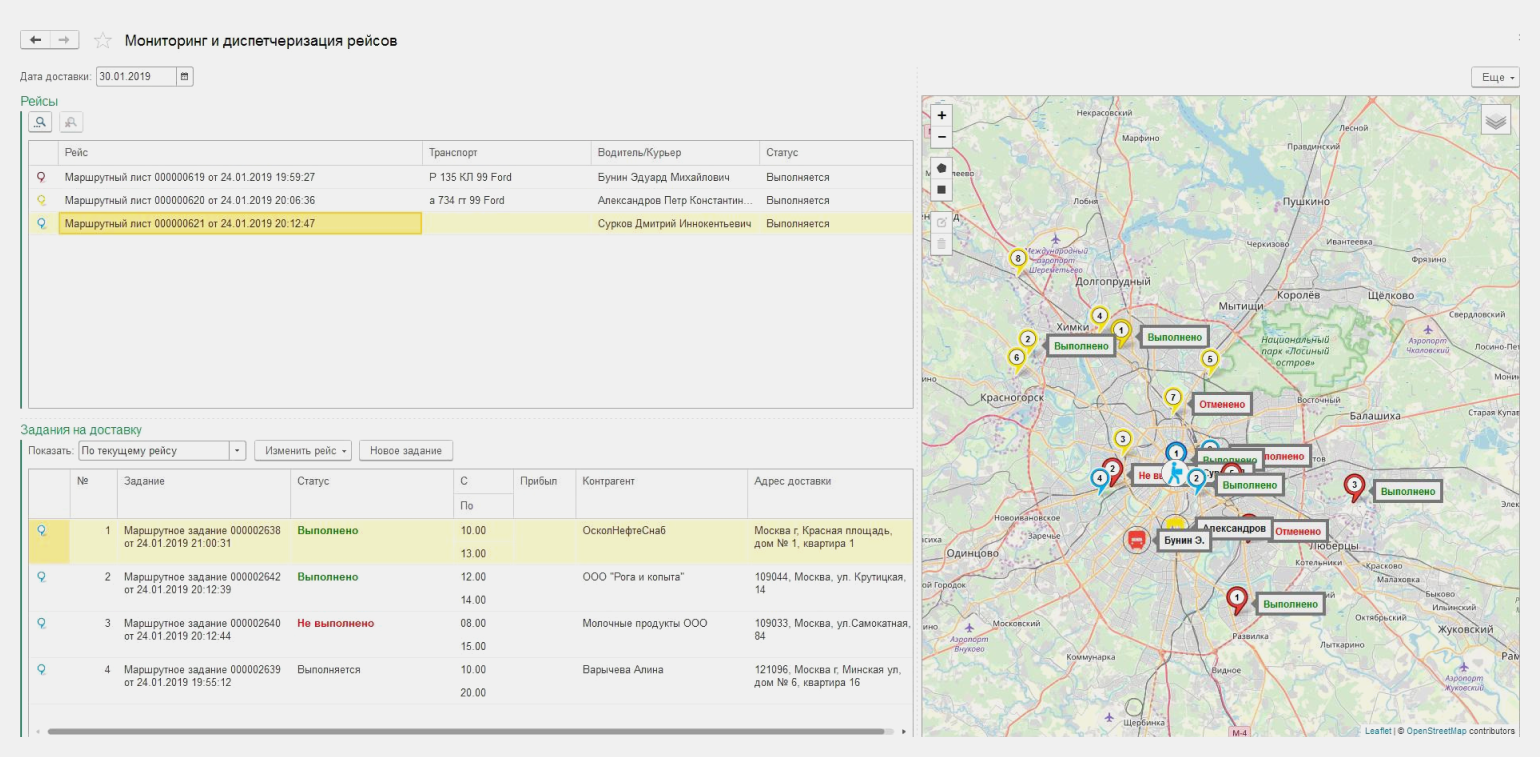Click the red bus marker near Бунин Э.

pyautogui.click(x=1136, y=540)
